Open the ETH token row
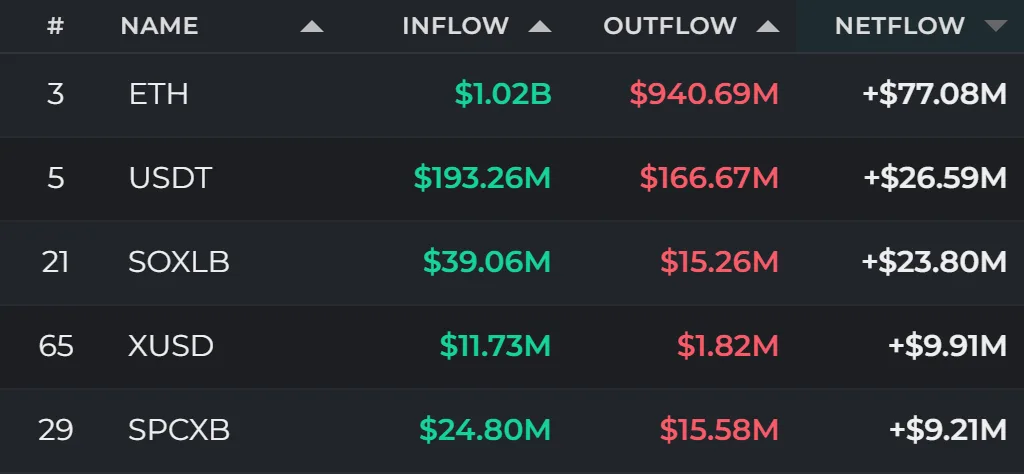Viewport: 1024px width, 474px height. (x=512, y=95)
